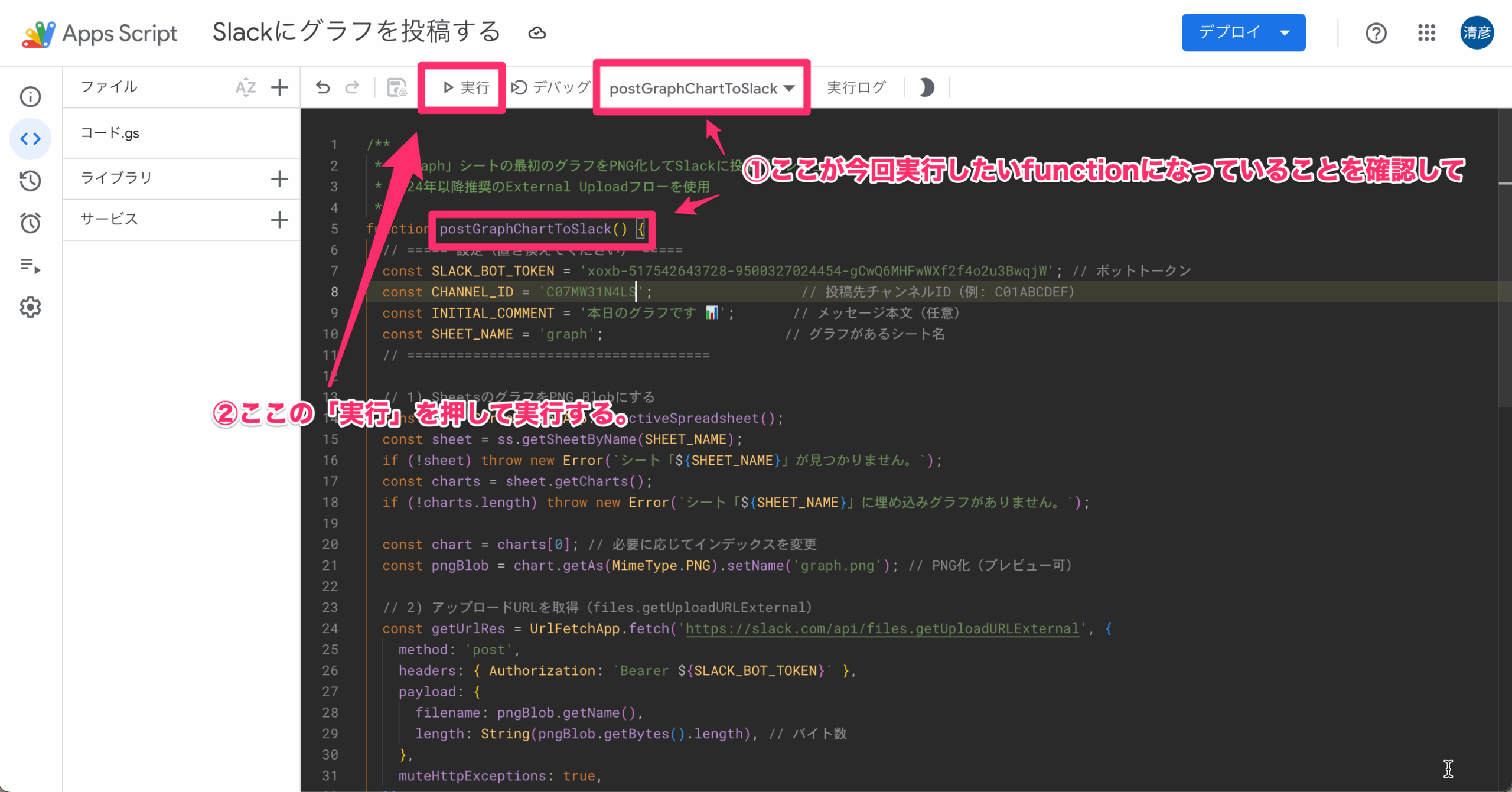Place cursor in SLACK_BOT_TOKEN line
Image resolution: width=1512 pixels, height=792 pixels.
pyautogui.click(x=786, y=271)
